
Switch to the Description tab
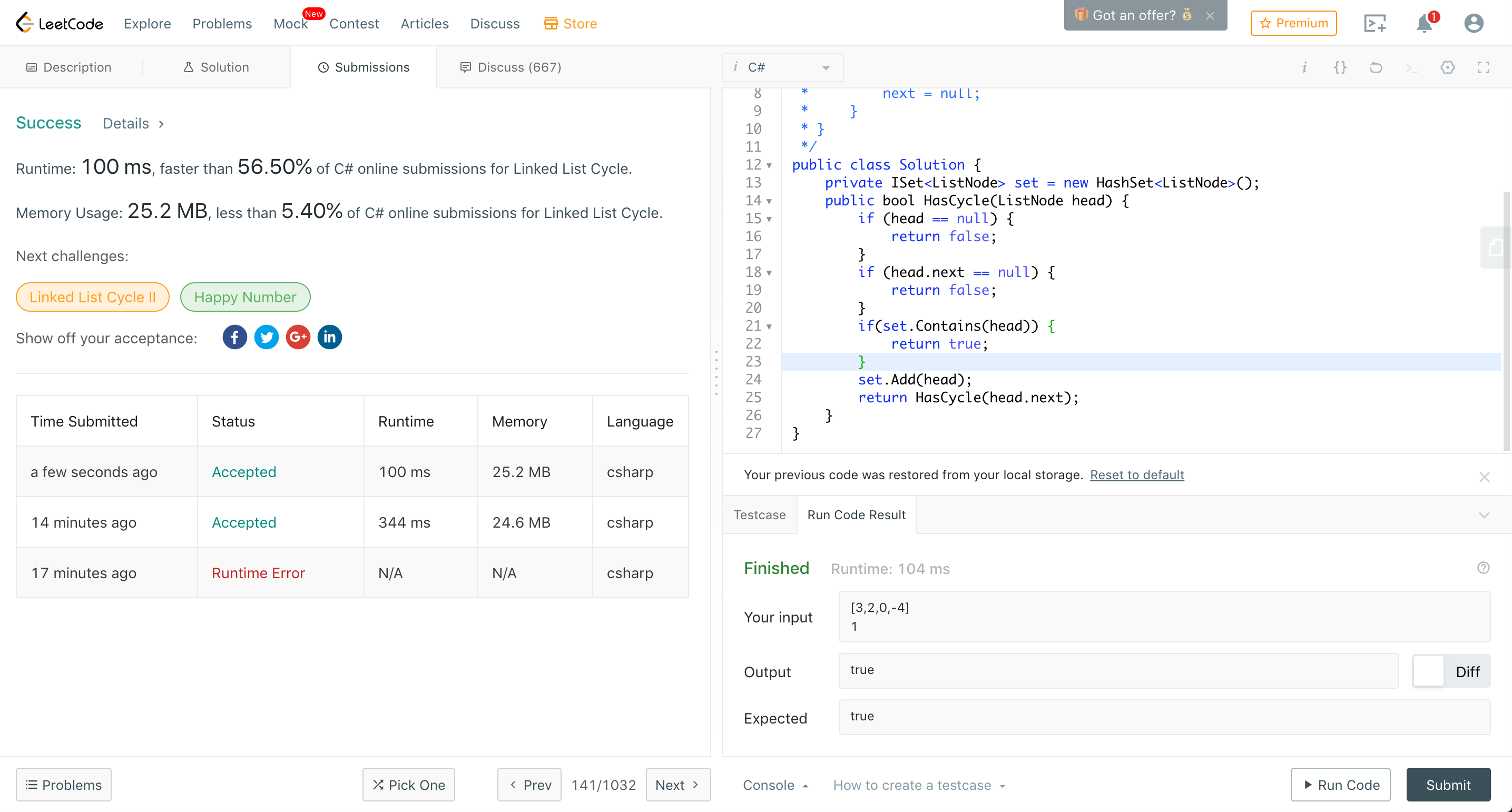tap(68, 67)
